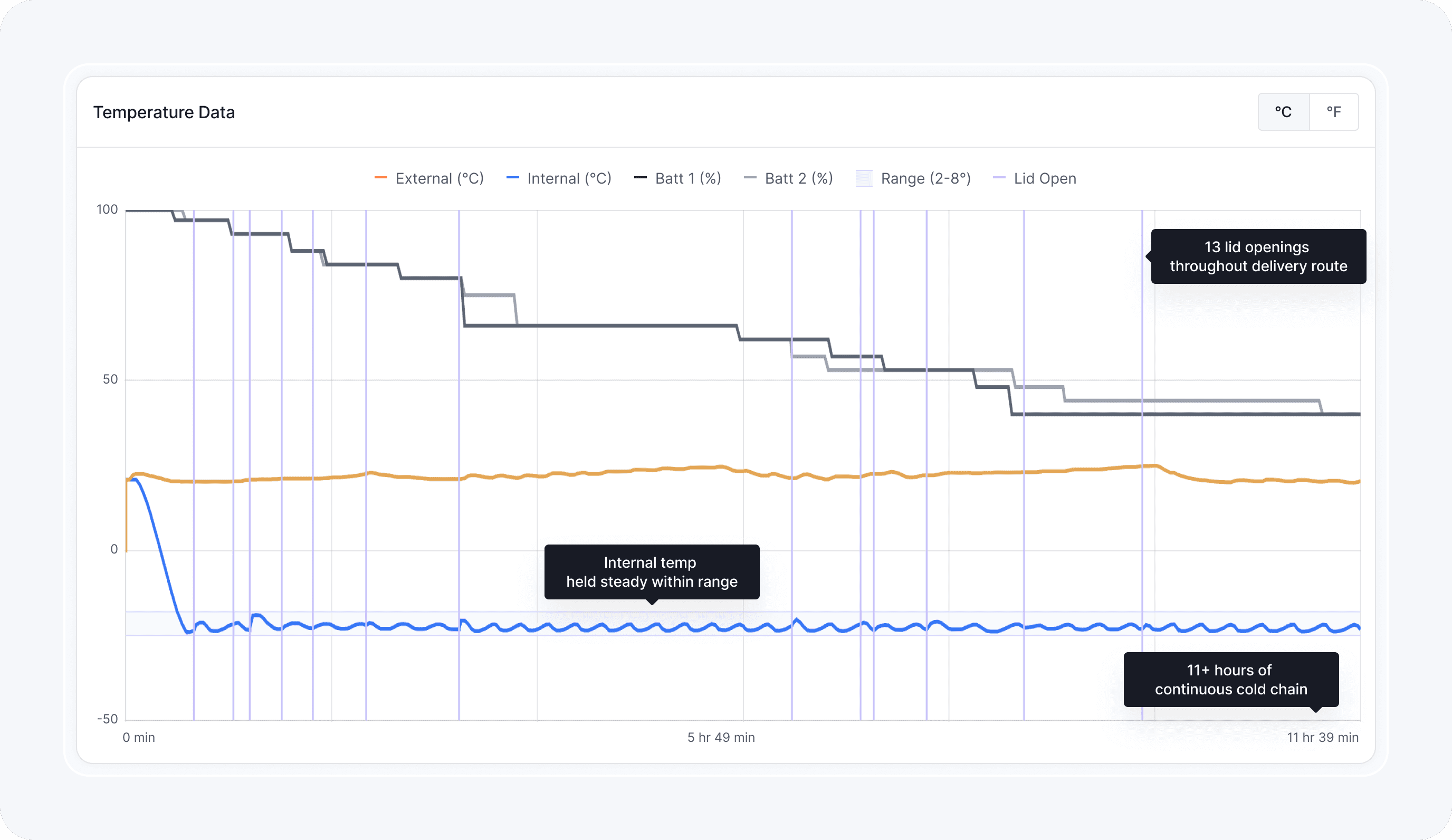Screen dimensions: 1452x840
Task: Click the 100 y-axis label
Action: (x=107, y=209)
